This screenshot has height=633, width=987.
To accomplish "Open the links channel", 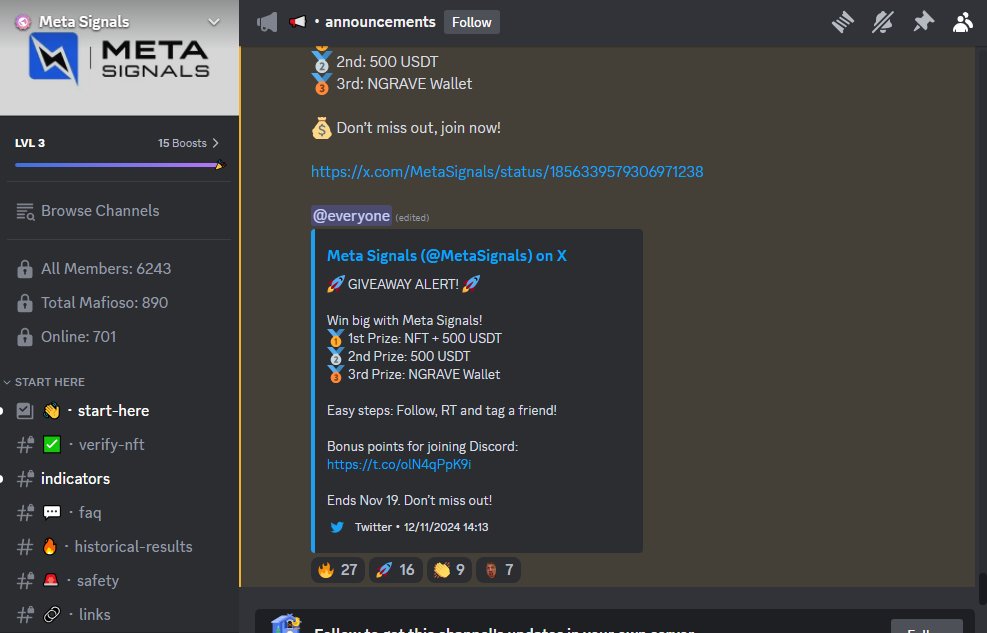I will click(x=120, y=615).
